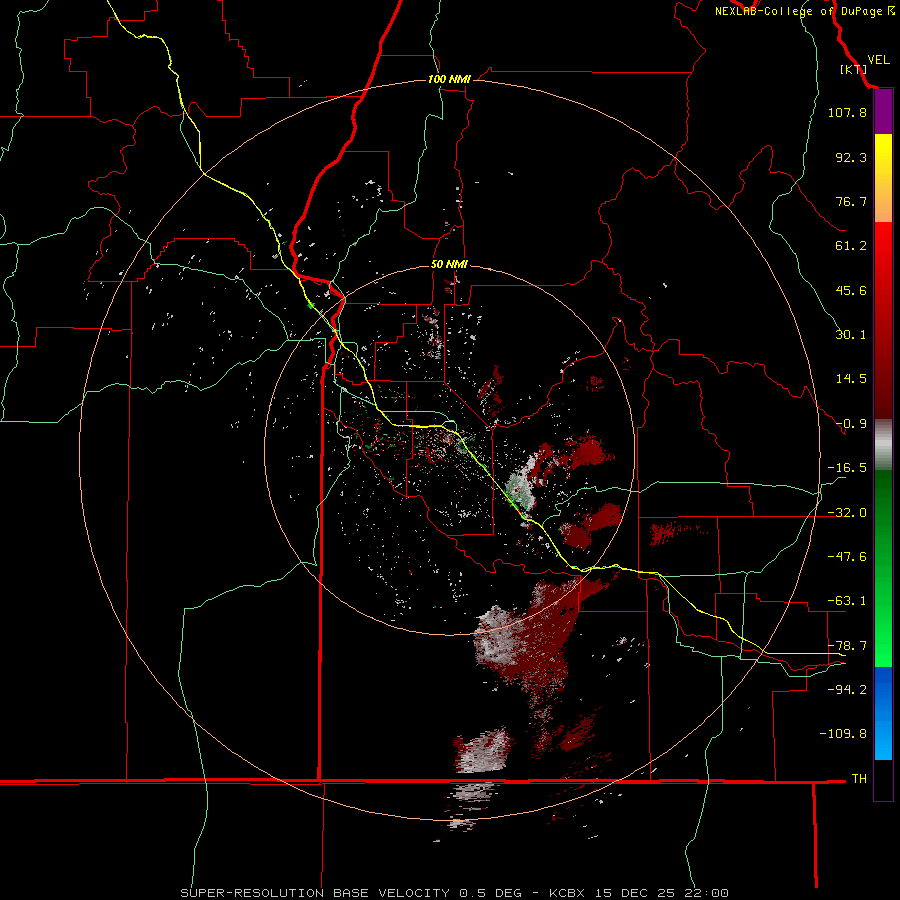
Task: Click the 100 NMI range ring label
Action: click(x=449, y=79)
